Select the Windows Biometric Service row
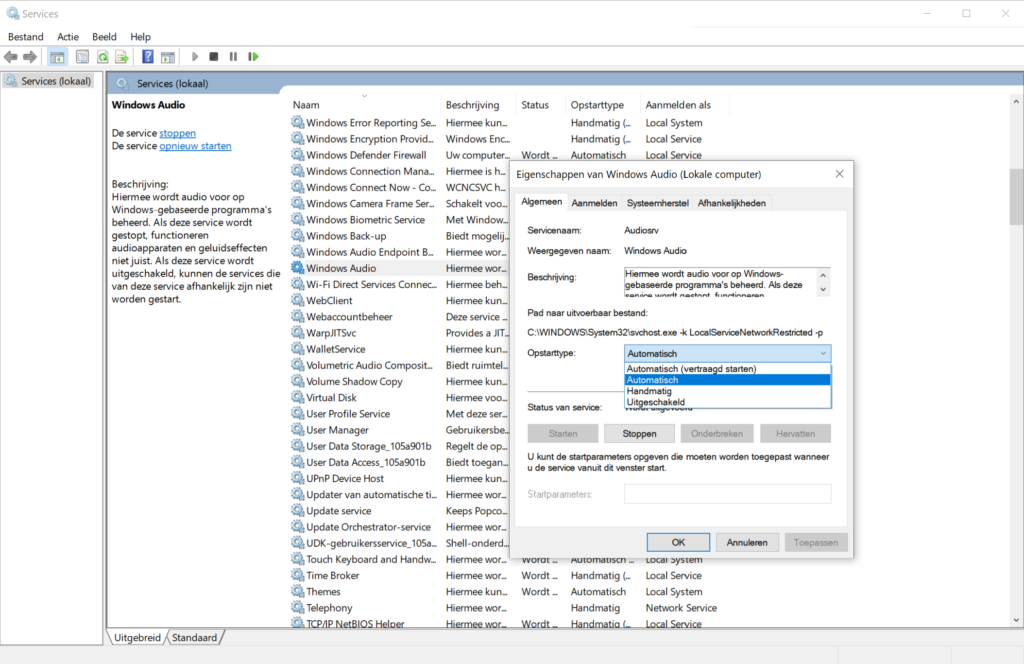 point(366,219)
